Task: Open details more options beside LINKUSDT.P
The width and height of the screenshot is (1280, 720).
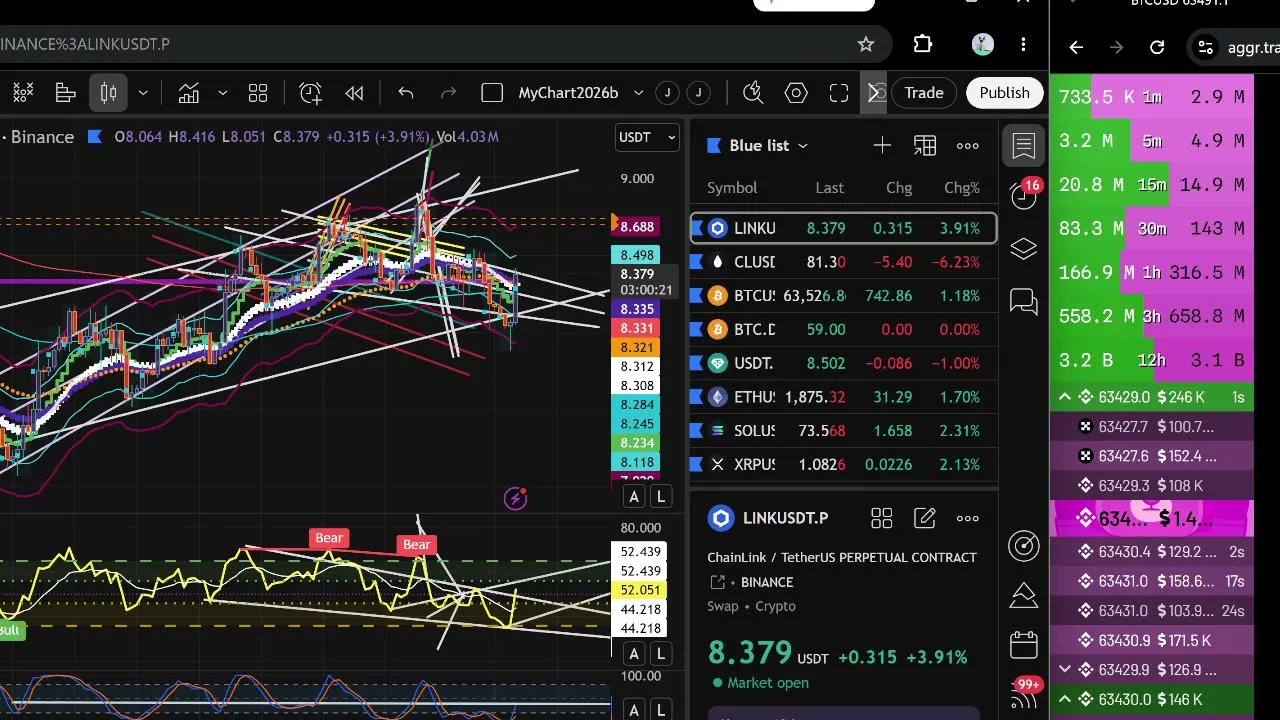Action: point(968,518)
